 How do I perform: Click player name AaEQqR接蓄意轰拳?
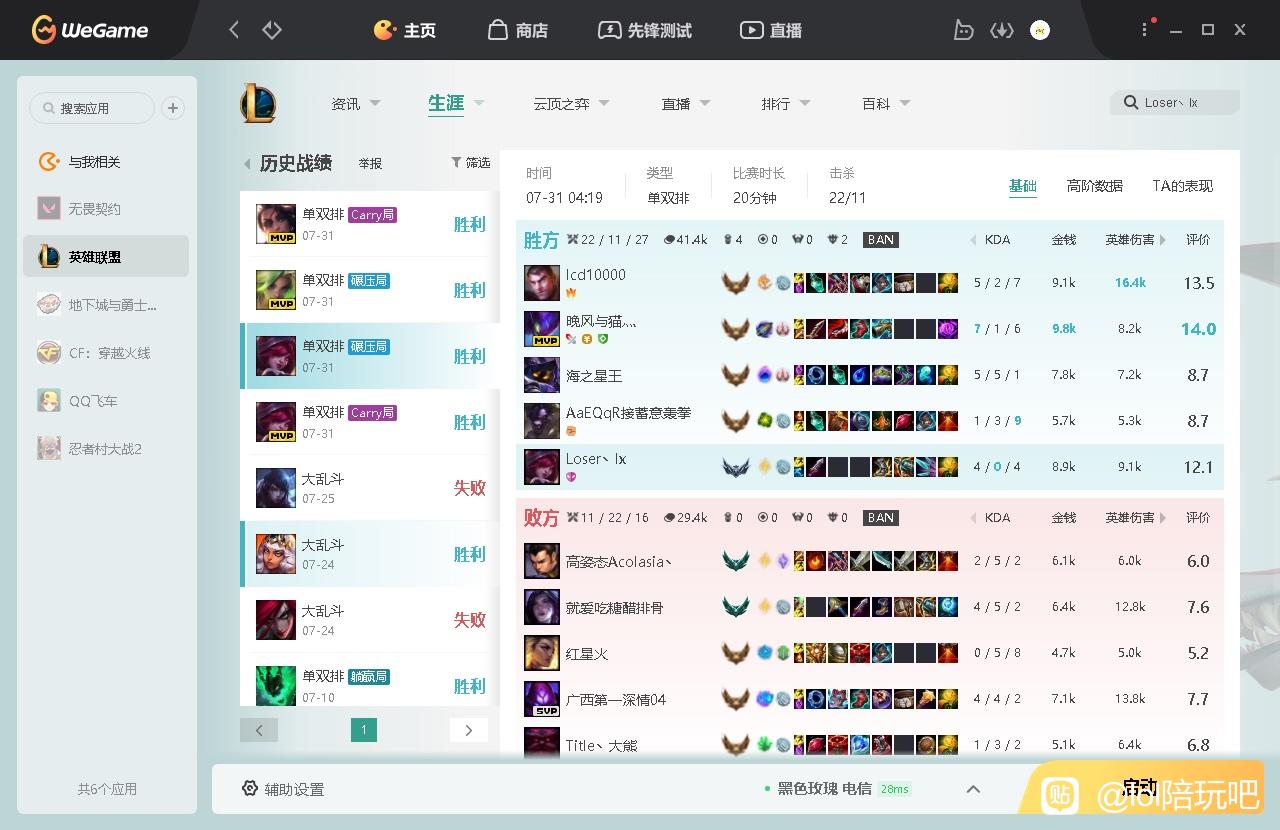pyautogui.click(x=628, y=413)
